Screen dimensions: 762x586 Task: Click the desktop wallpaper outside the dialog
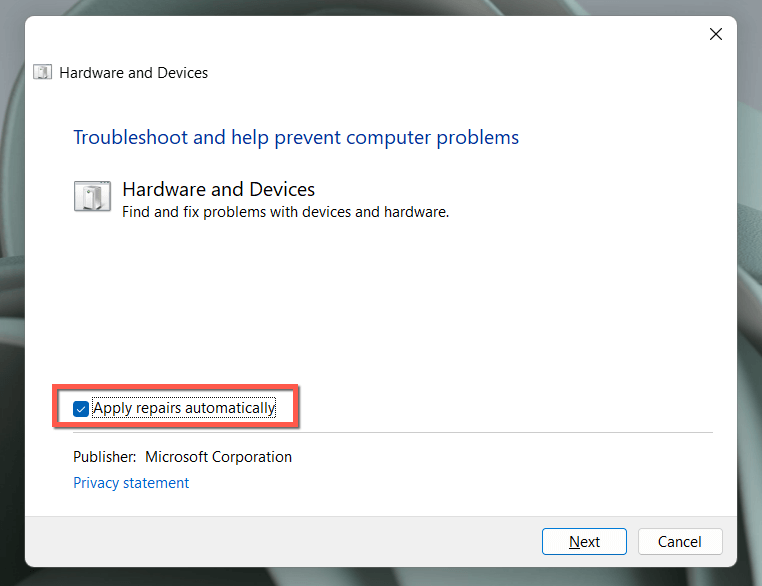click(12, 300)
